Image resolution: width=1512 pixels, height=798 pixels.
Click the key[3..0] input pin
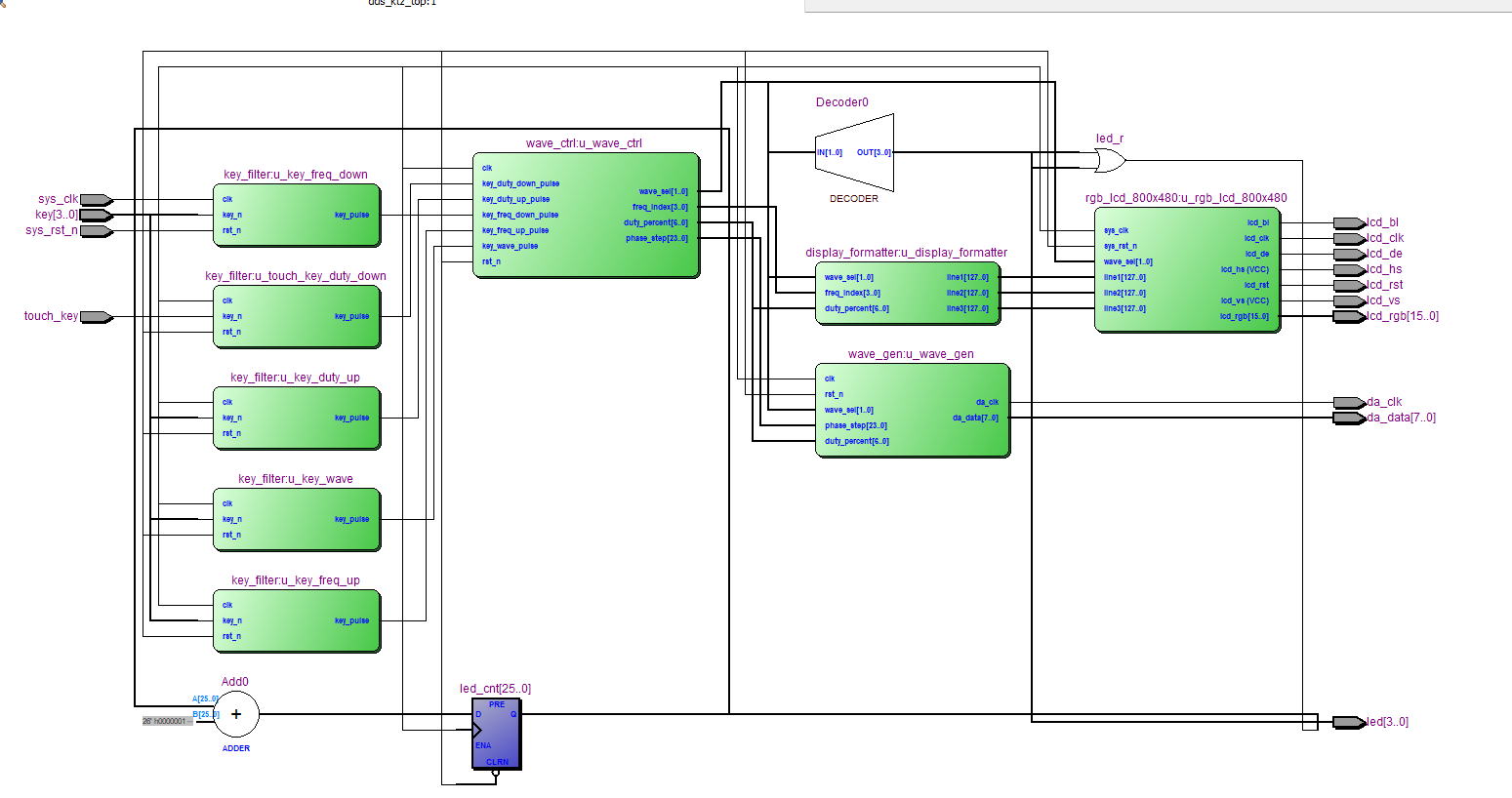click(x=96, y=215)
